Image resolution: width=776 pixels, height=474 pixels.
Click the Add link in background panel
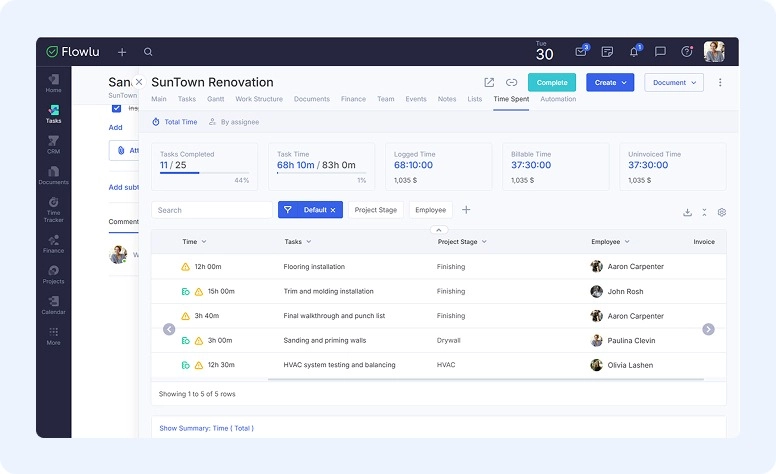(x=115, y=127)
